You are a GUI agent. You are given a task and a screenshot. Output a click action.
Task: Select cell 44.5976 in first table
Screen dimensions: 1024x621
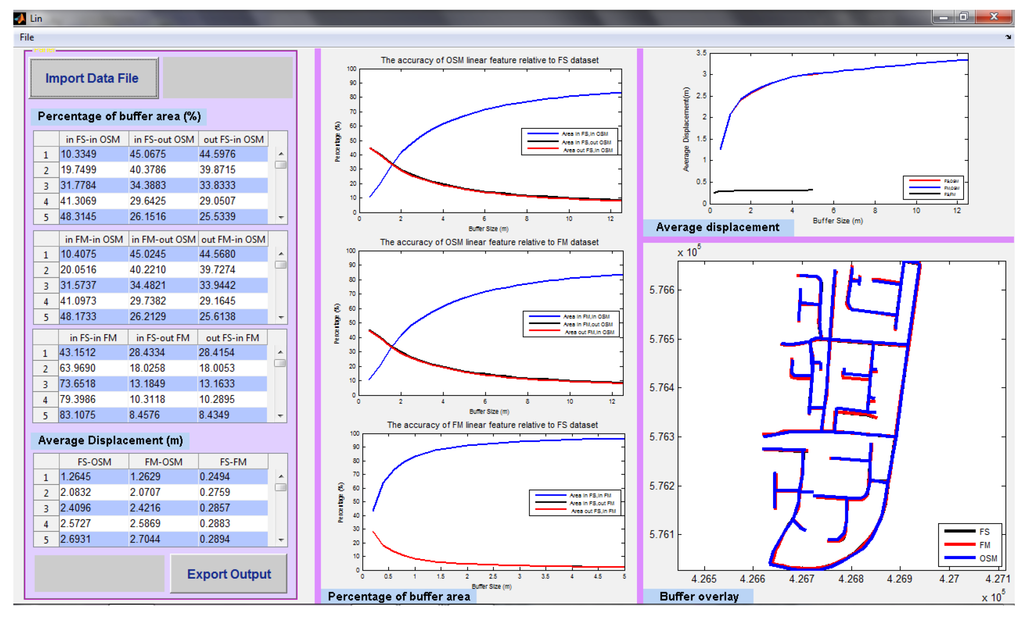click(x=233, y=154)
